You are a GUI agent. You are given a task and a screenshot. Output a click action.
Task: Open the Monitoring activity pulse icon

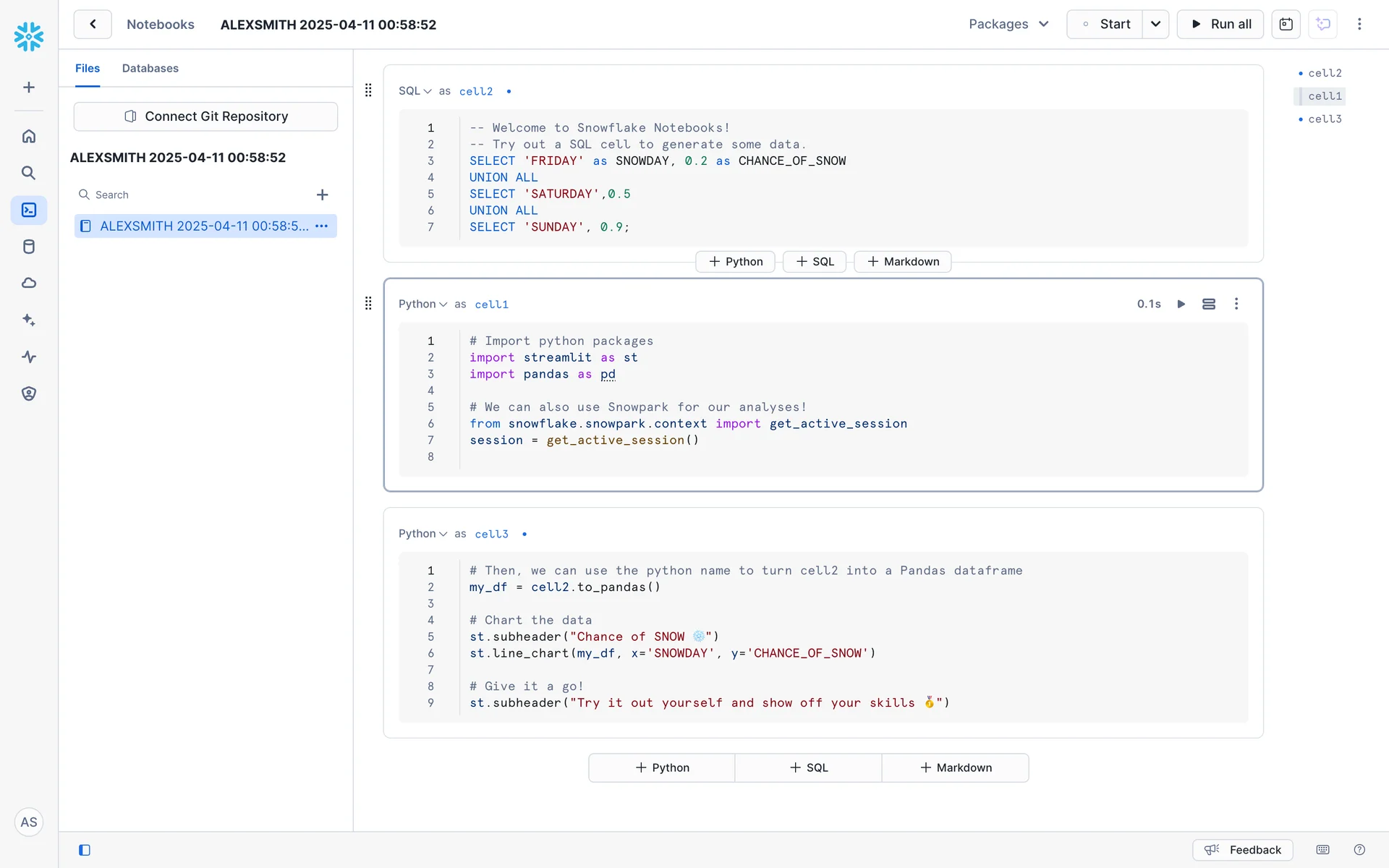coord(29,357)
